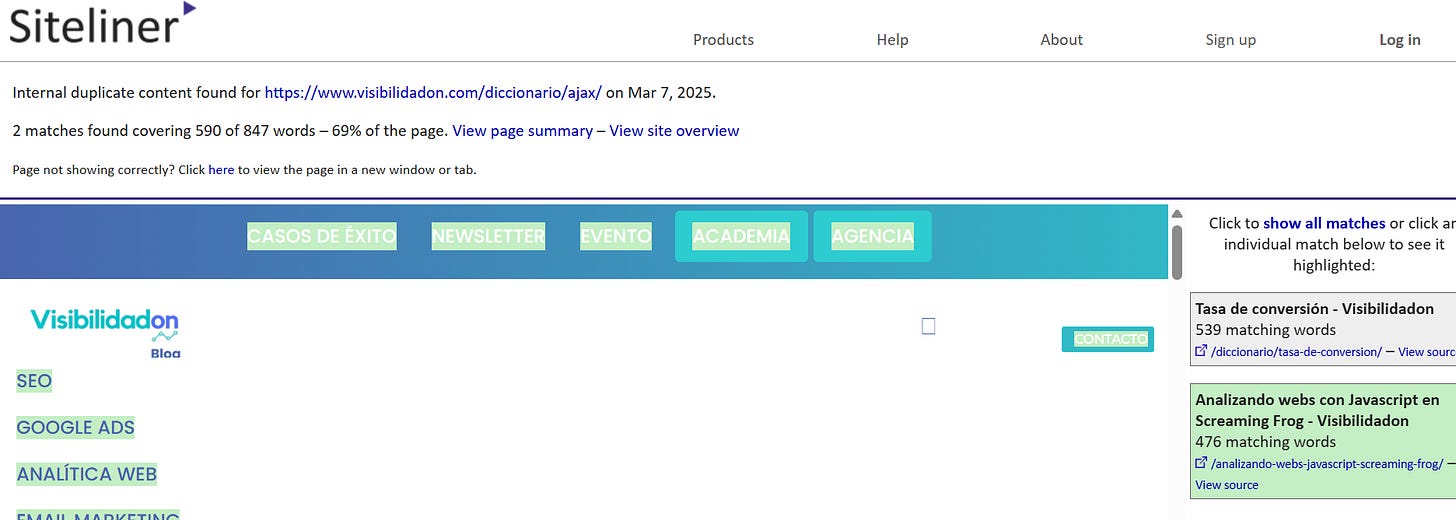Click the CONTACTO button
The height and width of the screenshot is (520, 1456).
1107,339
